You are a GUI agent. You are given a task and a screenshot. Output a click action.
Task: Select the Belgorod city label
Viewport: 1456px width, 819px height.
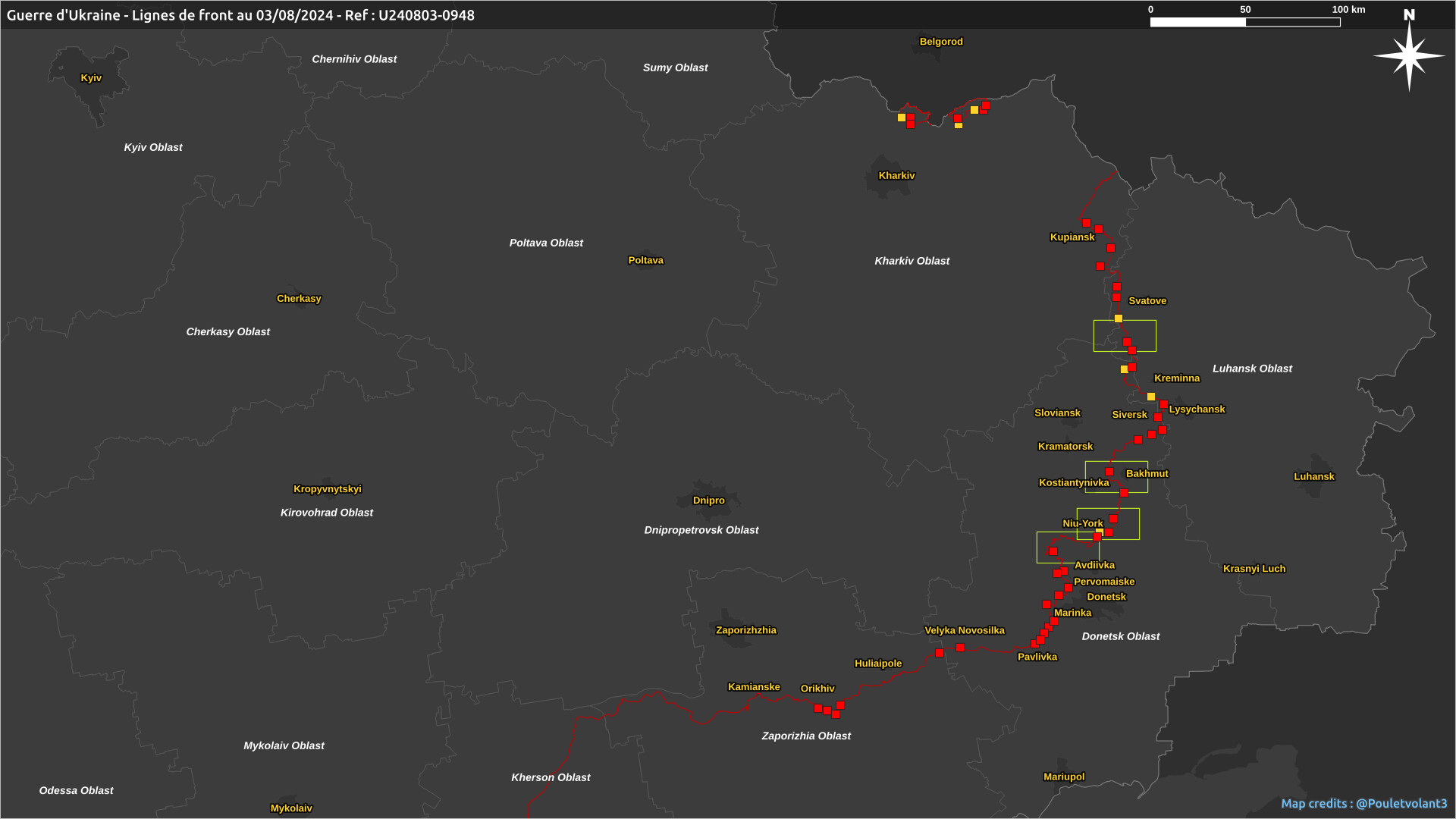pyautogui.click(x=941, y=42)
